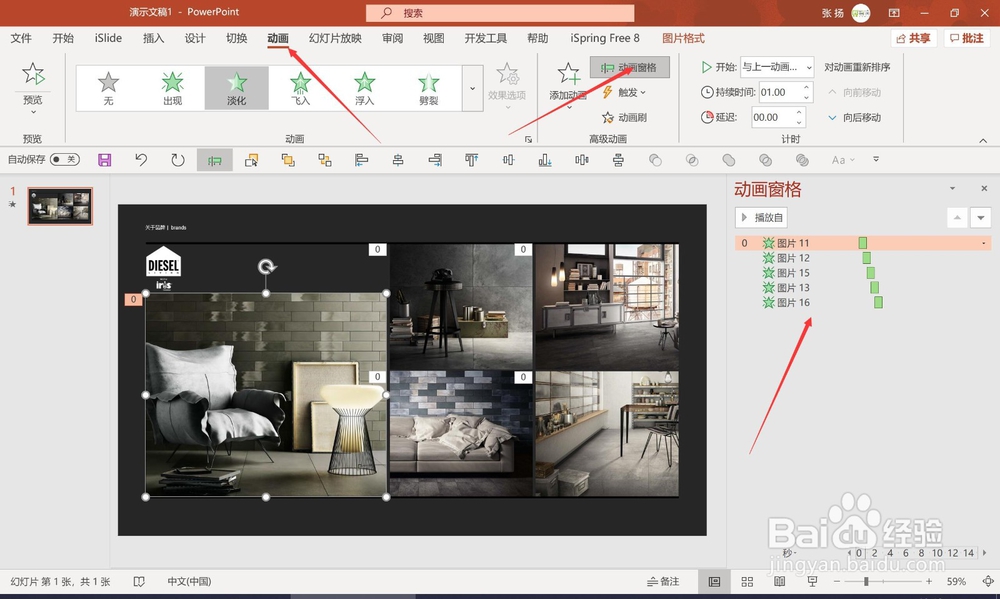Select 图片 11 animation entry

point(863,243)
